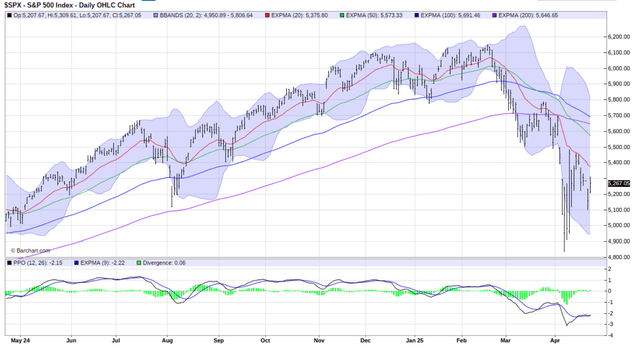Click the 6,000.00 price axis label

click(618, 68)
